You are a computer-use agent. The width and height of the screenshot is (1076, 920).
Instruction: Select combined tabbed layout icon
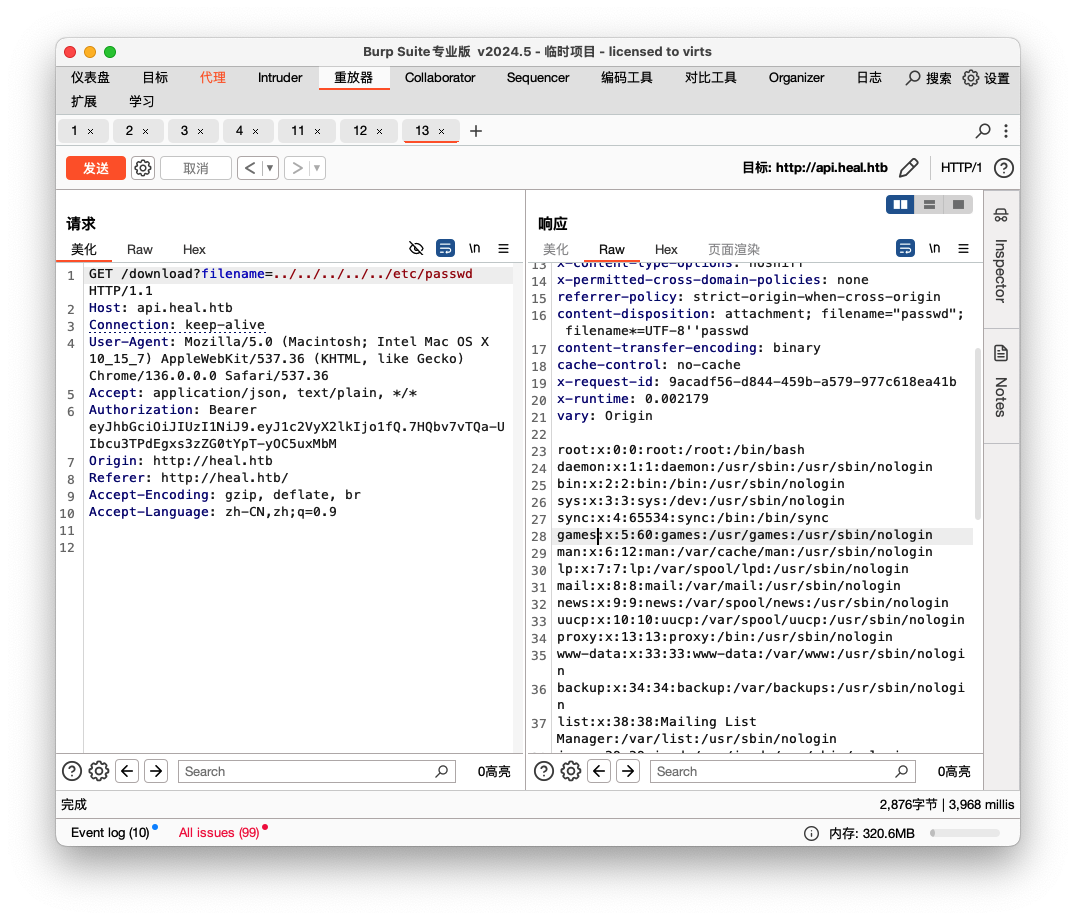coord(959,204)
